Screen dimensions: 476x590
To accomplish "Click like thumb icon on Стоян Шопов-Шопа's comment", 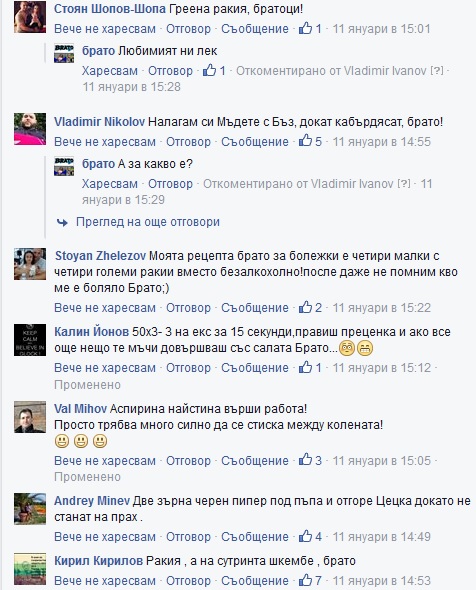I will coord(306,28).
